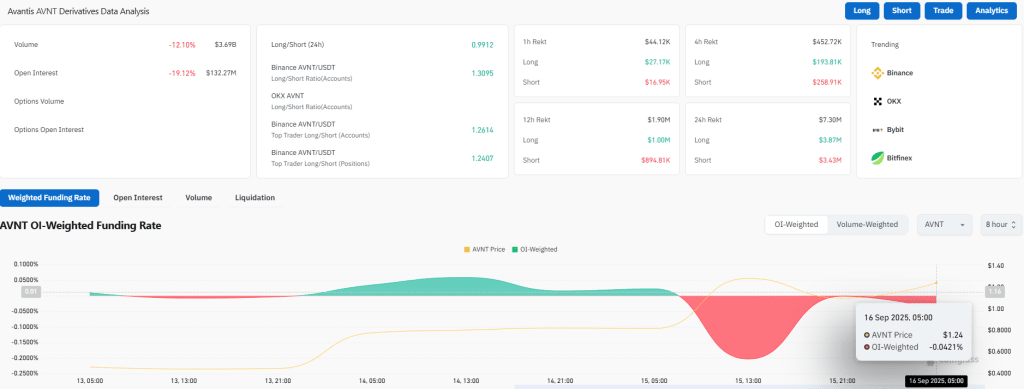The width and height of the screenshot is (1024, 389).
Task: Click the Binance logo icon in Trending
Action: (877, 73)
